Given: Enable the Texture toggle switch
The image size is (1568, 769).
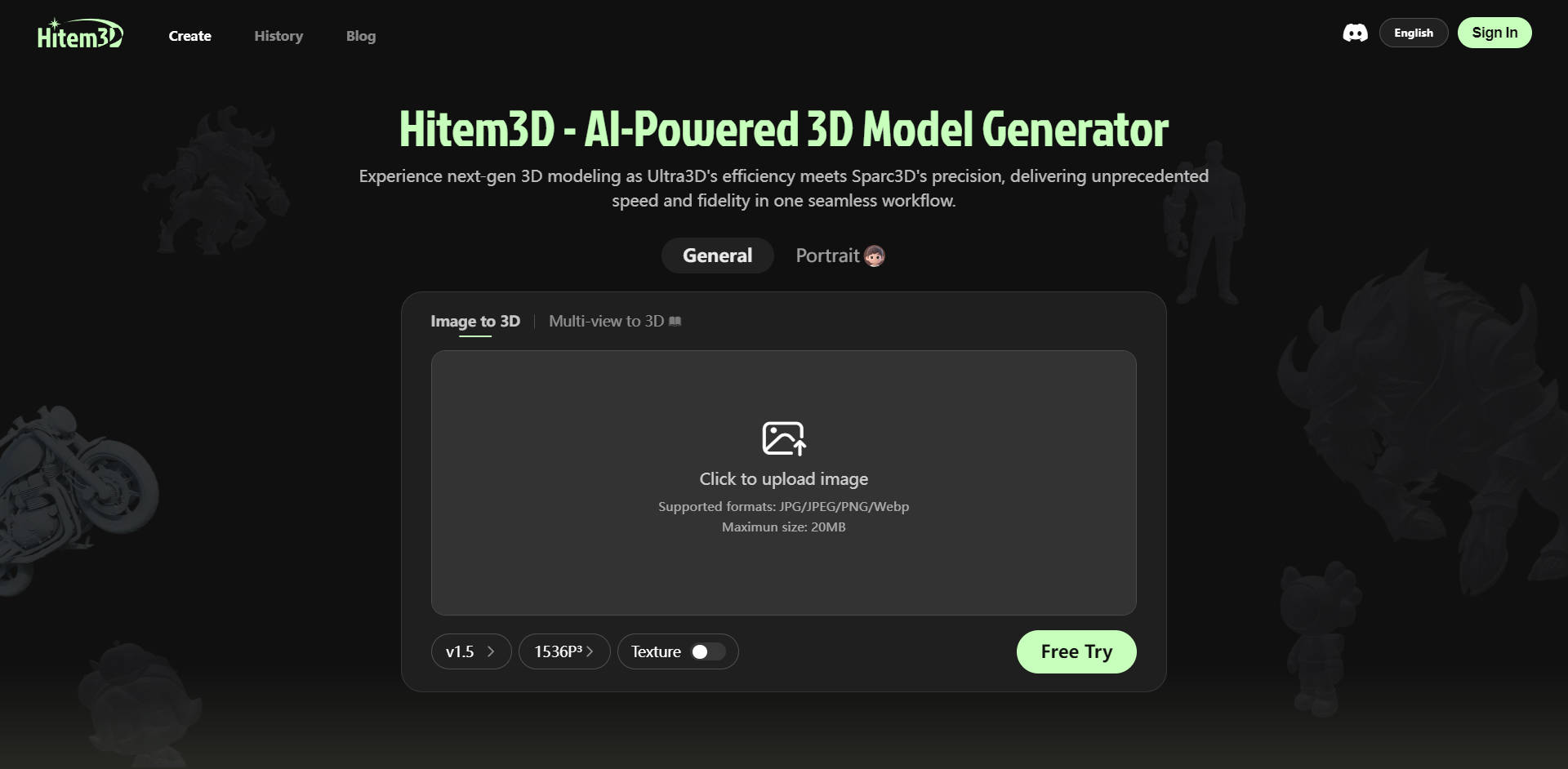Looking at the screenshot, I should pyautogui.click(x=707, y=651).
